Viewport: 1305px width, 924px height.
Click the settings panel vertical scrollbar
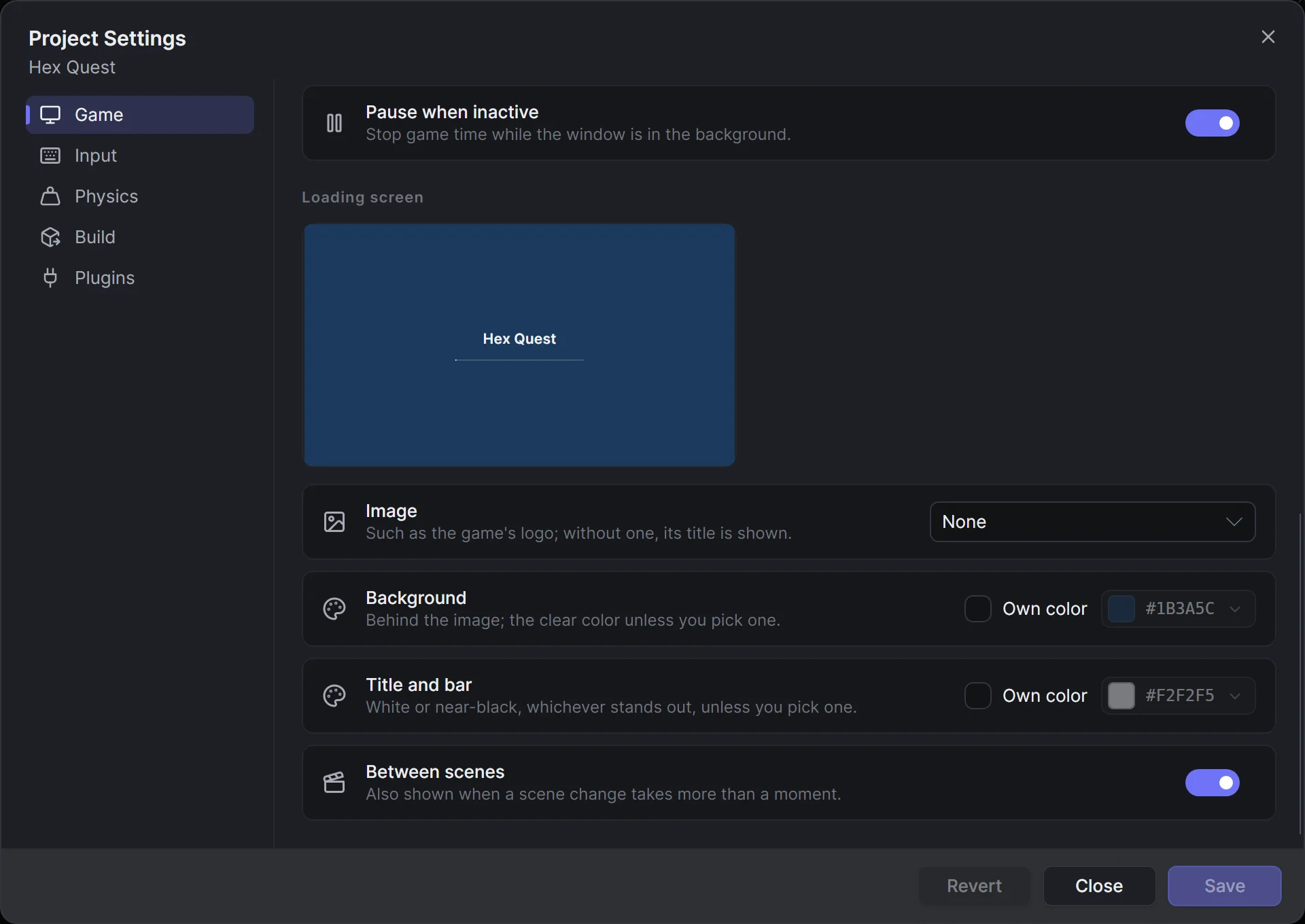(1300, 674)
